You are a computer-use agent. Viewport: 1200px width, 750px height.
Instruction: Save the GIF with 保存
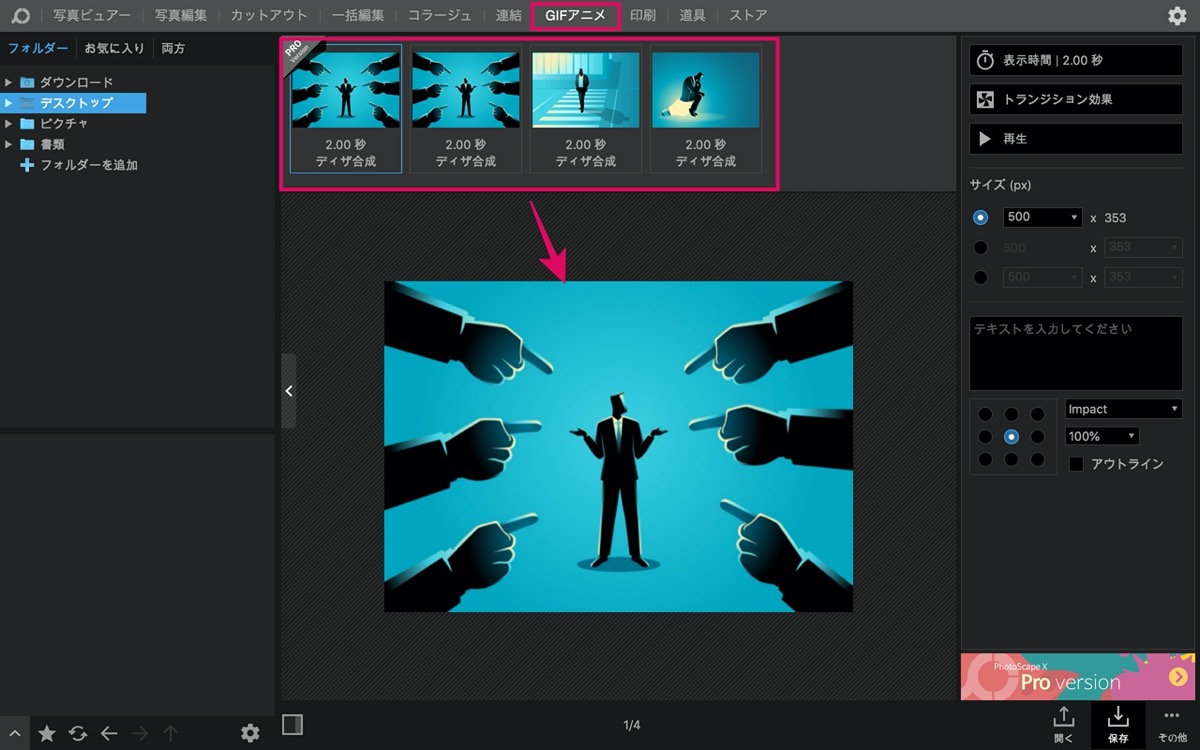(x=1118, y=724)
